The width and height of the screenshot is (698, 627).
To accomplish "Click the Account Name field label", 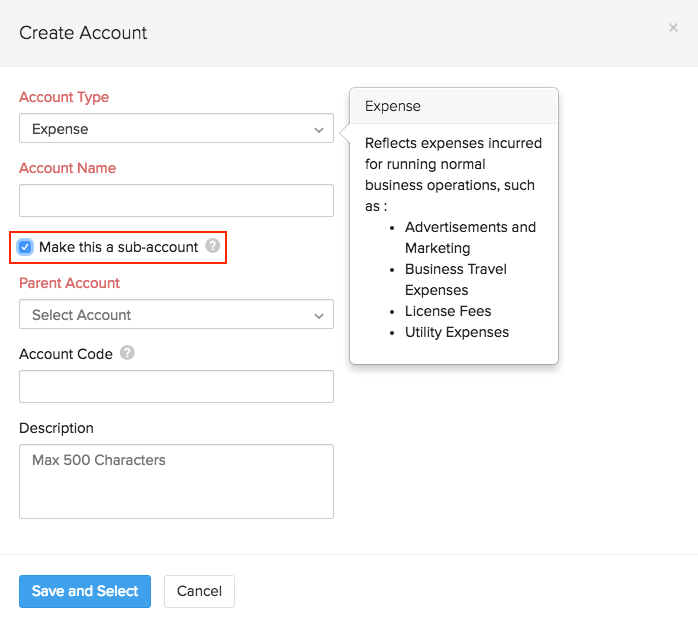I will tap(67, 168).
